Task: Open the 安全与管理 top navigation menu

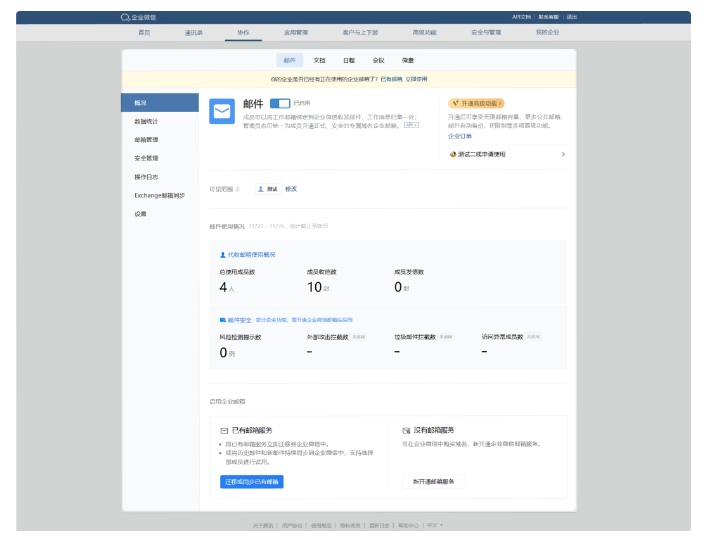Action: coord(486,33)
